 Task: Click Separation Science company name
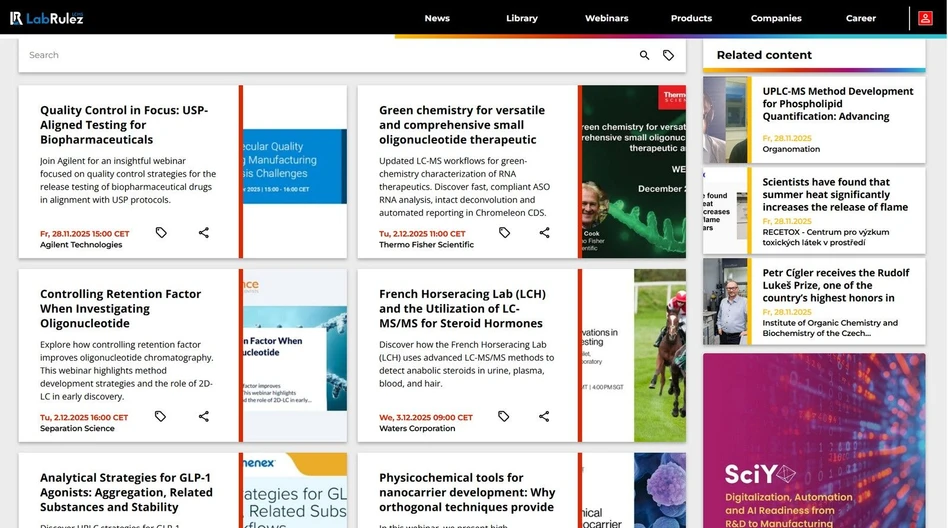coord(77,428)
